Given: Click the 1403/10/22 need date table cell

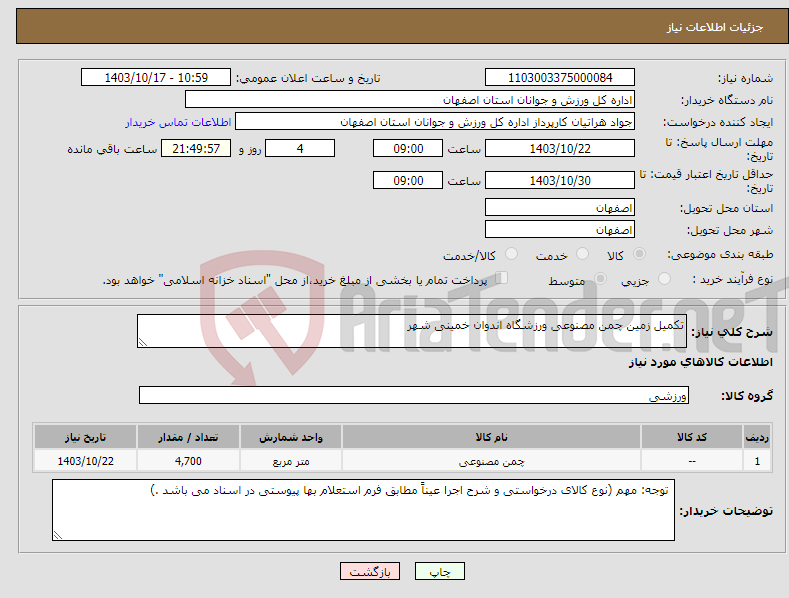Looking at the screenshot, I should coord(86,461).
